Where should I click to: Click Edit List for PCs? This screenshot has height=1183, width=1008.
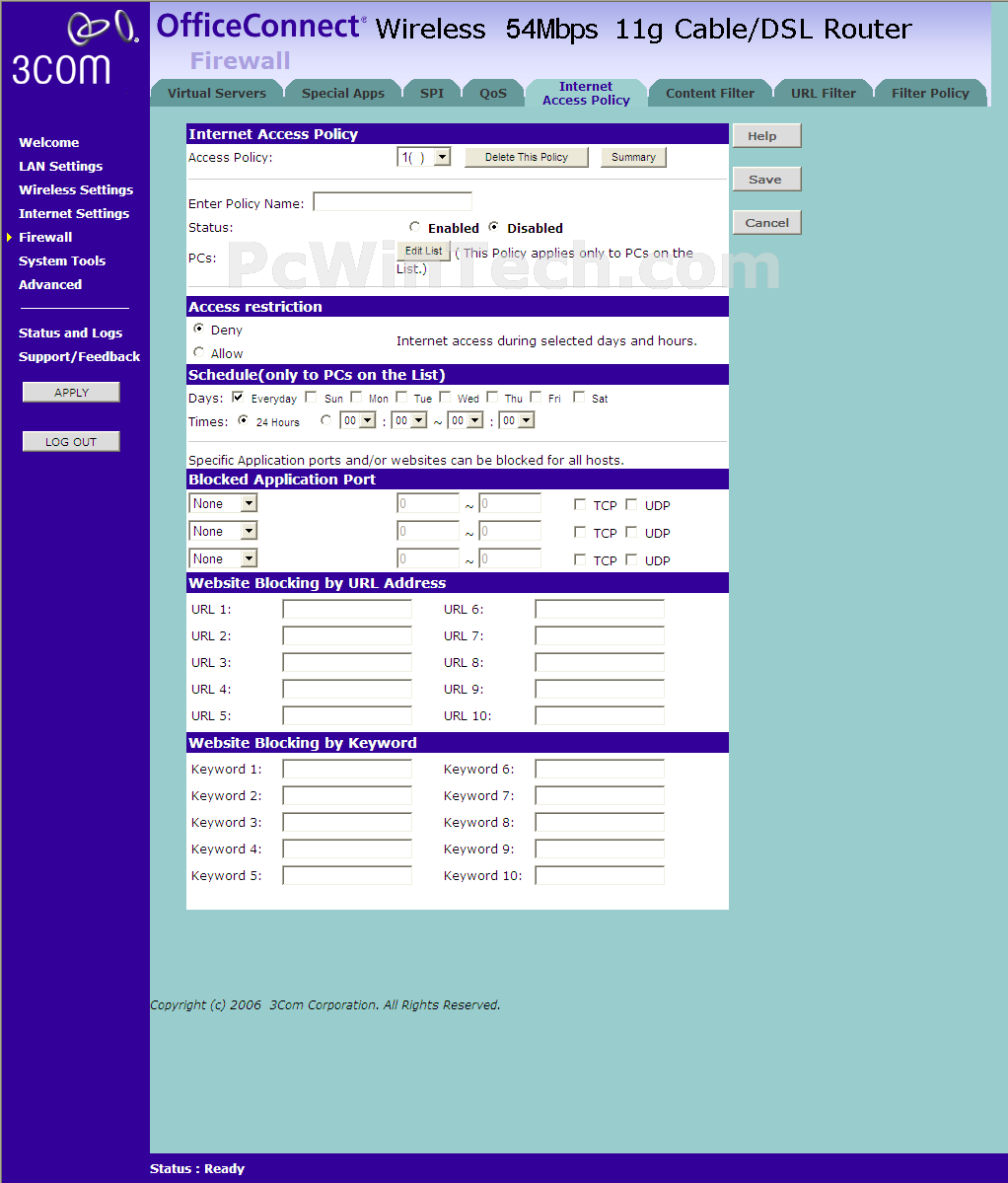(x=423, y=252)
